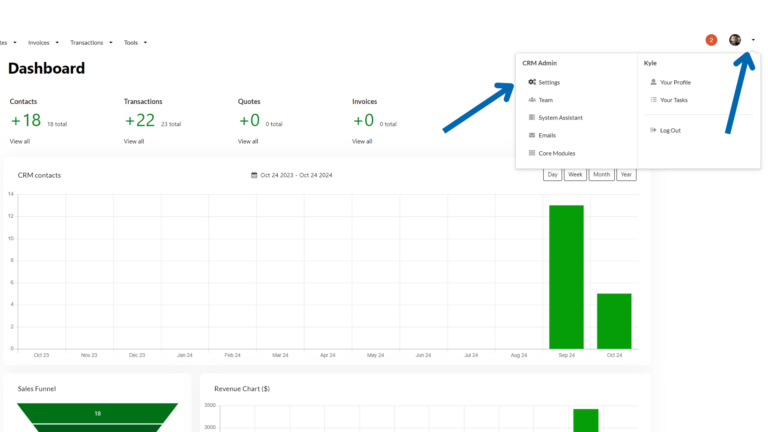Switch chart to Day view

click(x=552, y=175)
